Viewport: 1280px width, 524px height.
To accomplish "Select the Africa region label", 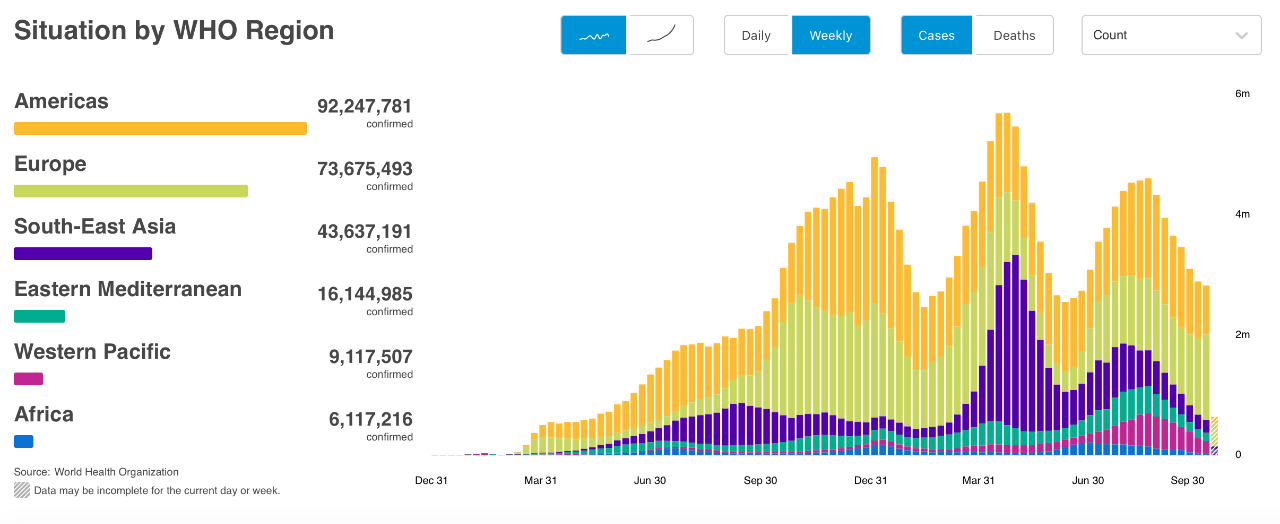I will 44,414.
